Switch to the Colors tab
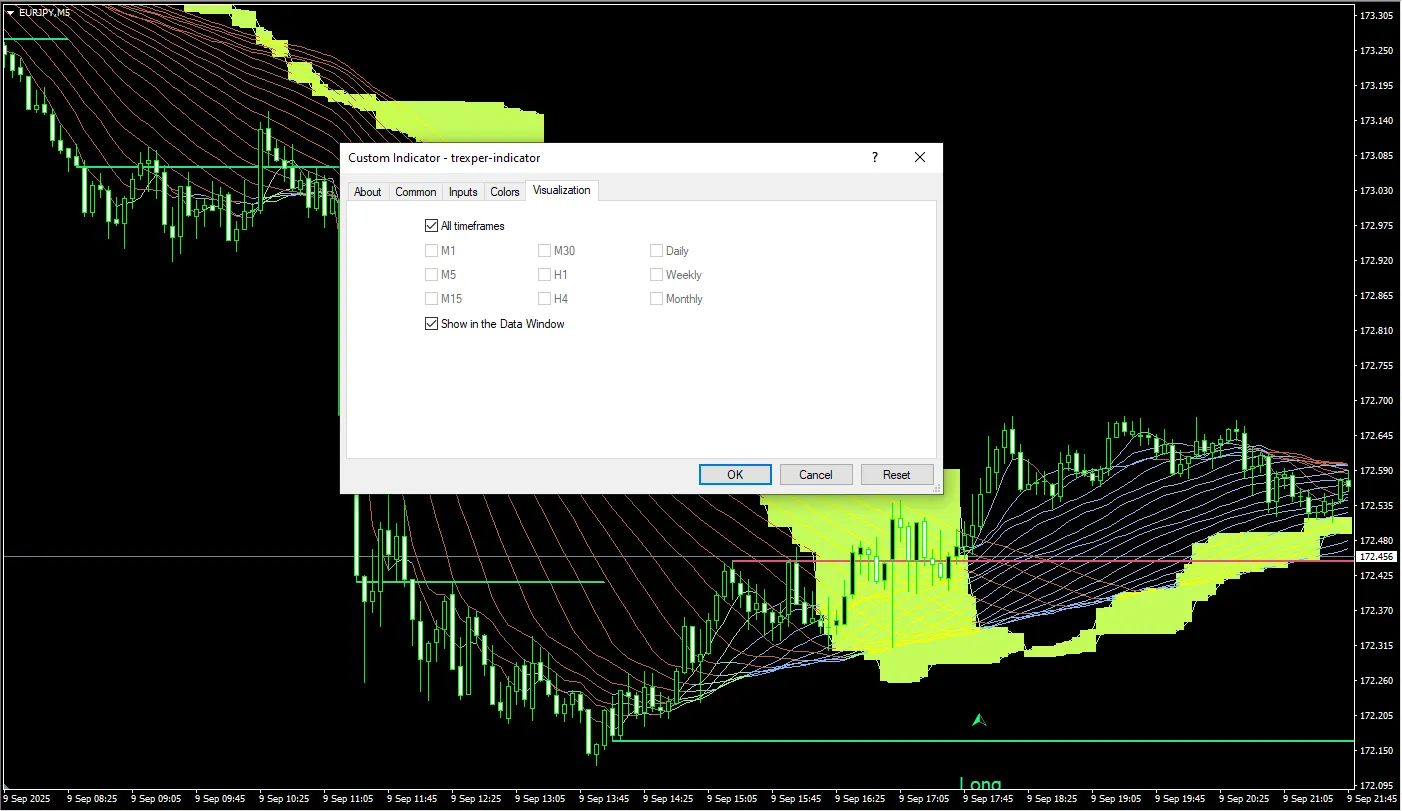 point(505,192)
